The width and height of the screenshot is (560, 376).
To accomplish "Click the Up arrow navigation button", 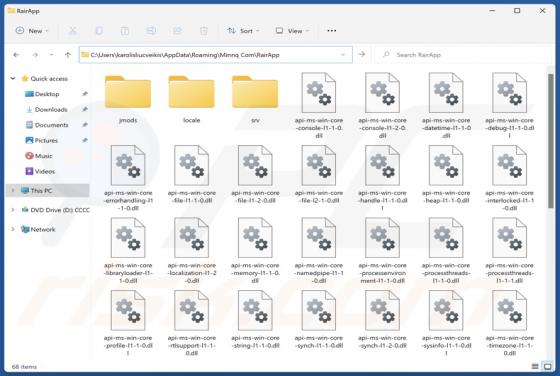I will pos(68,55).
